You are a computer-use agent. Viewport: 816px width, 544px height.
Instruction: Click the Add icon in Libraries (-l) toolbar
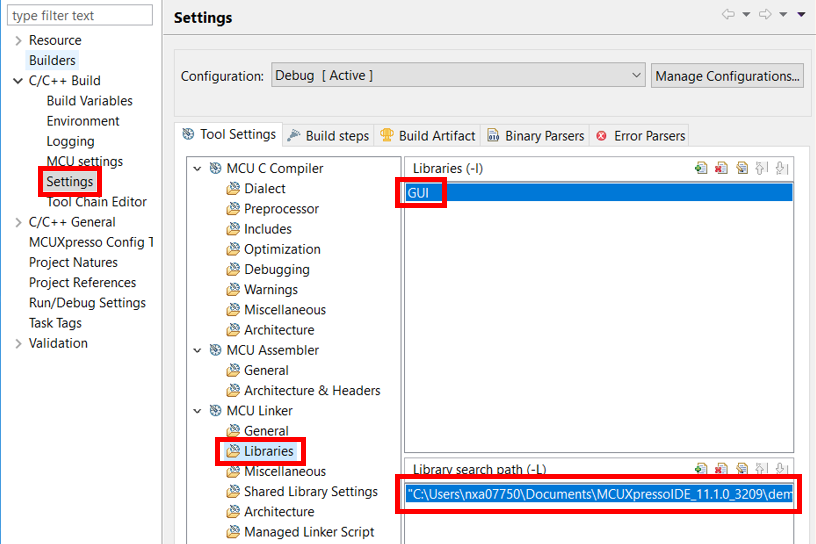tap(701, 168)
